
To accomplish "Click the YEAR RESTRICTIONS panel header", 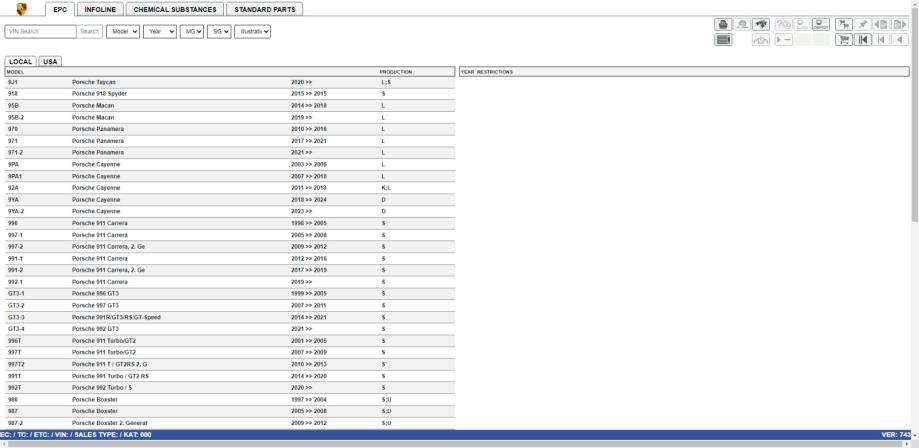I will click(x=684, y=72).
